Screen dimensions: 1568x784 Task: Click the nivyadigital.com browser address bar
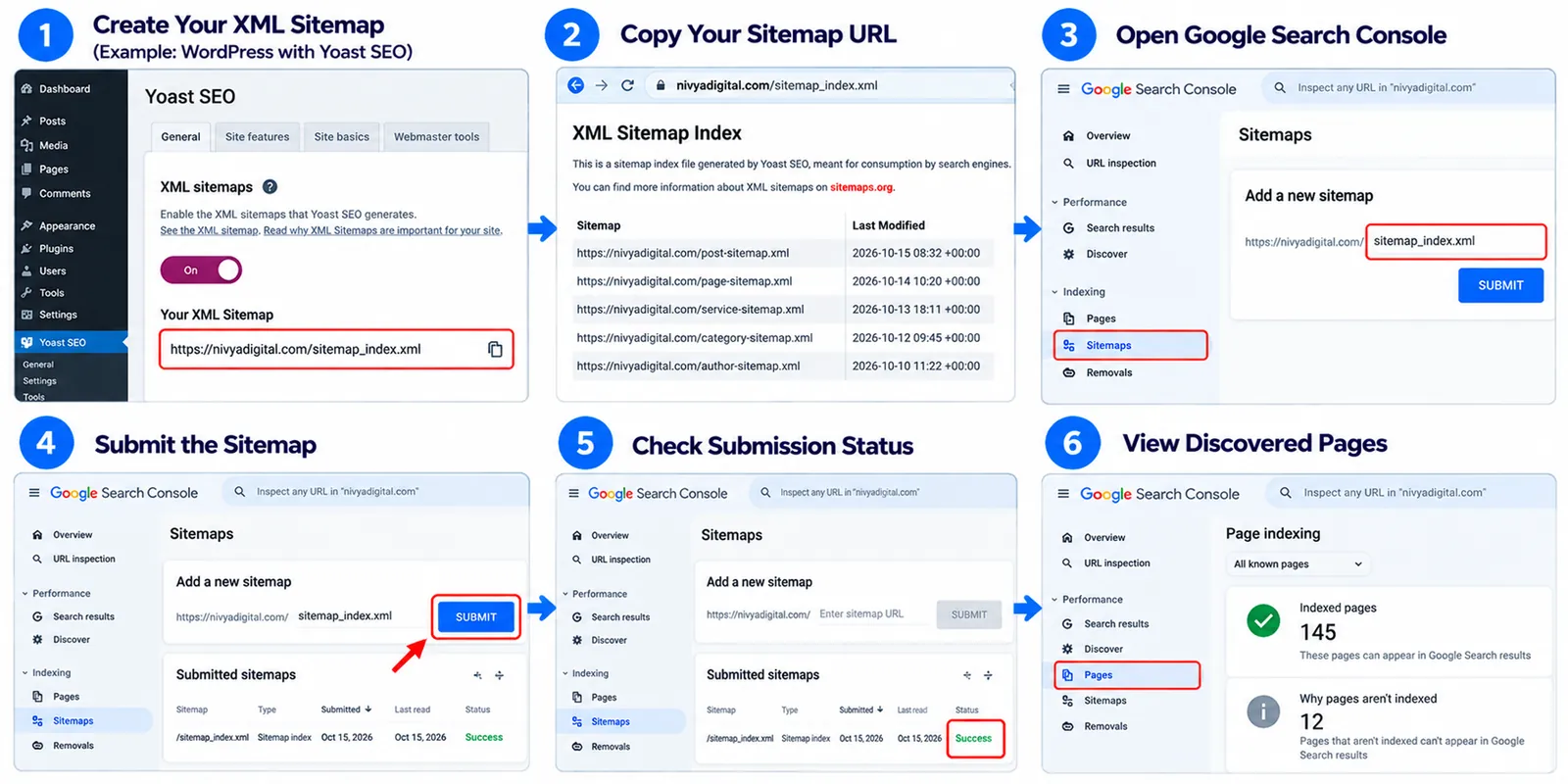click(x=828, y=85)
